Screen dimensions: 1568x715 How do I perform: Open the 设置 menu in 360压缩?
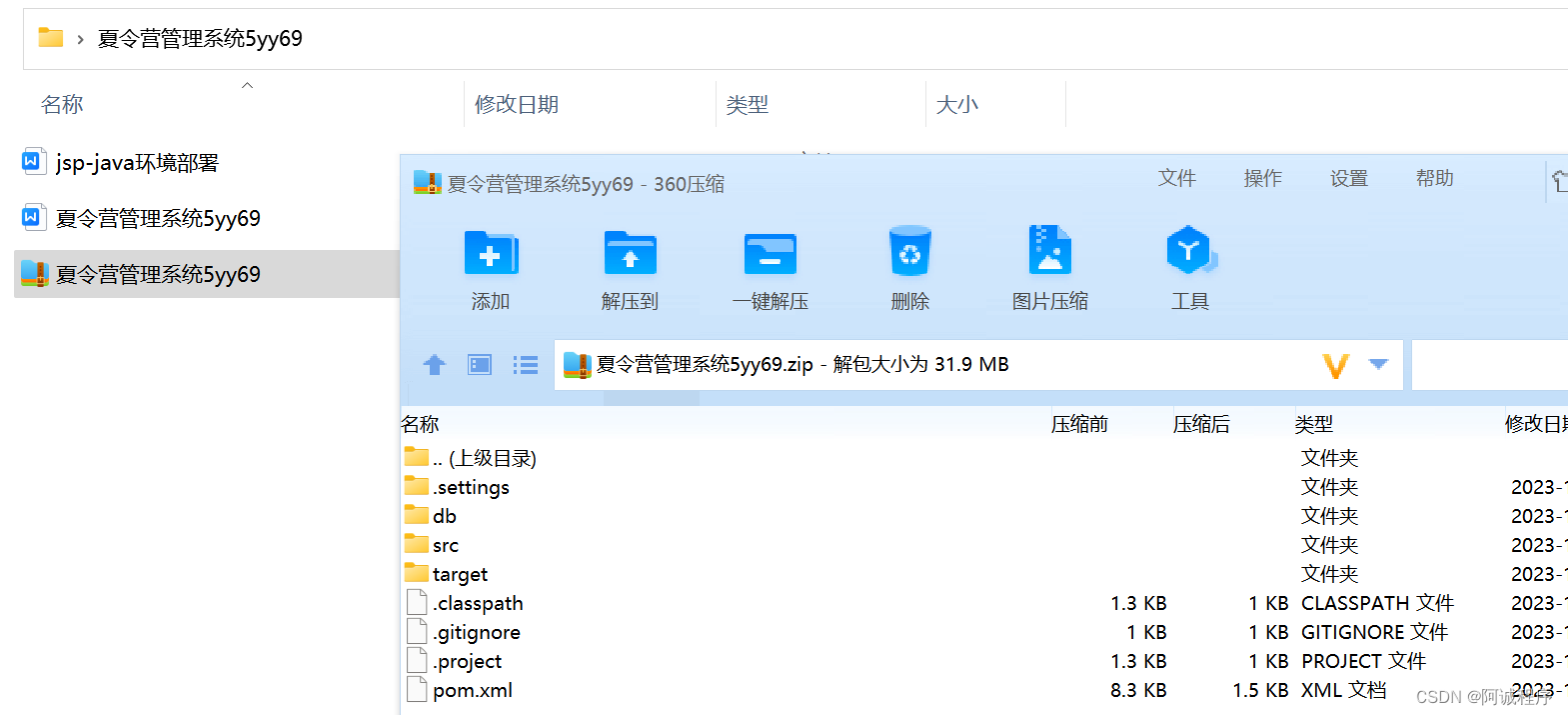(1348, 178)
